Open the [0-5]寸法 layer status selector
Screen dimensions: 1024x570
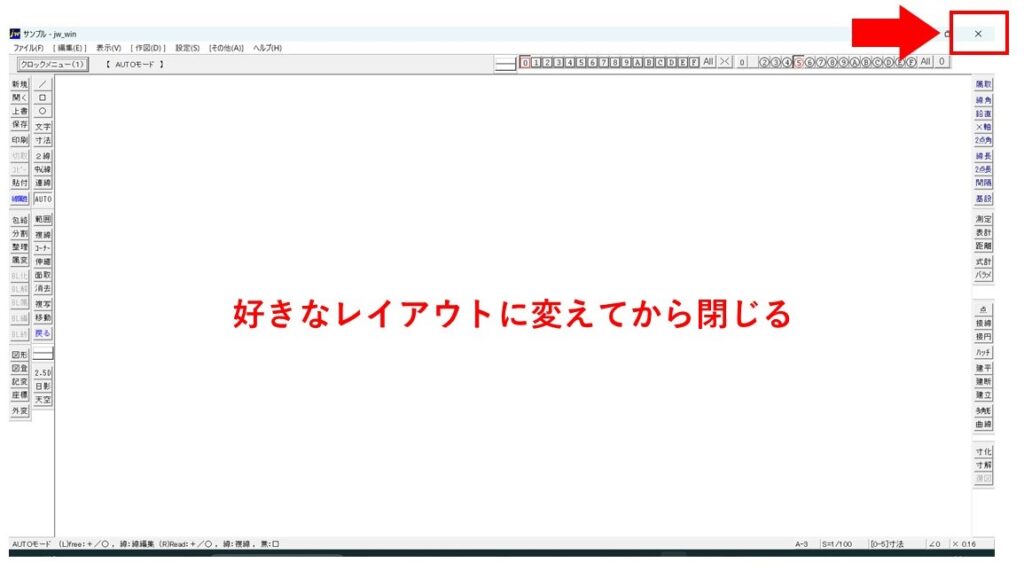pos(886,544)
